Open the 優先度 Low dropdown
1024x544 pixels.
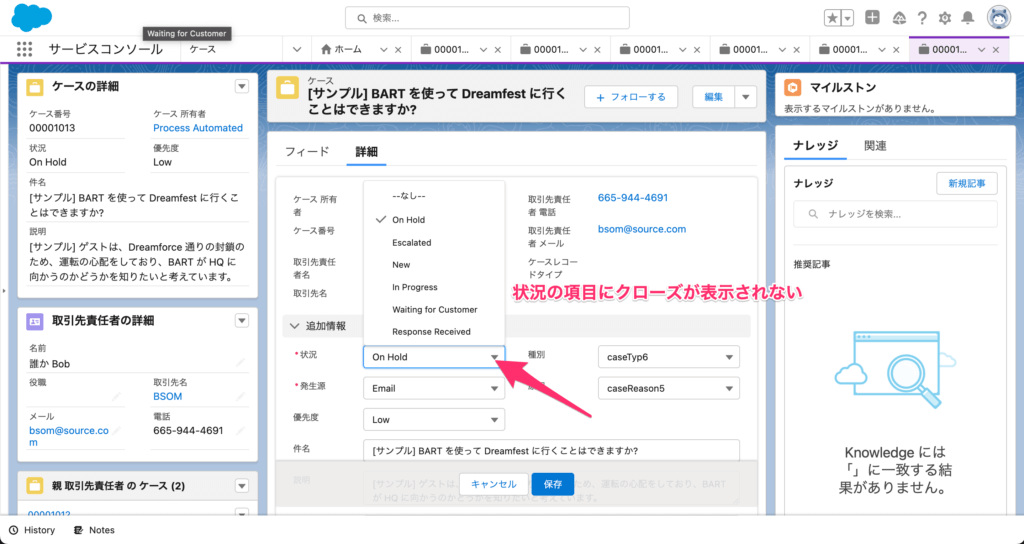click(x=434, y=419)
